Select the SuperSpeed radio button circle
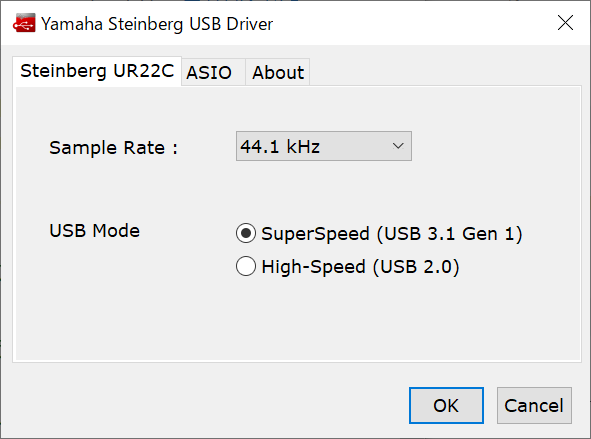591x439 pixels. tap(246, 233)
